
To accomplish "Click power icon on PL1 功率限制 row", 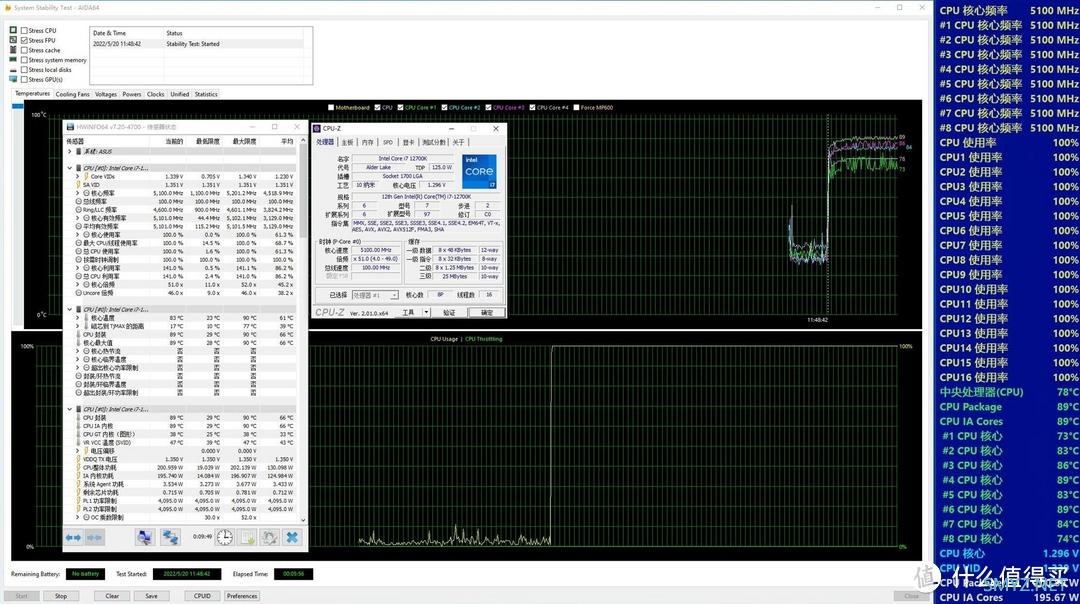I will [x=79, y=501].
